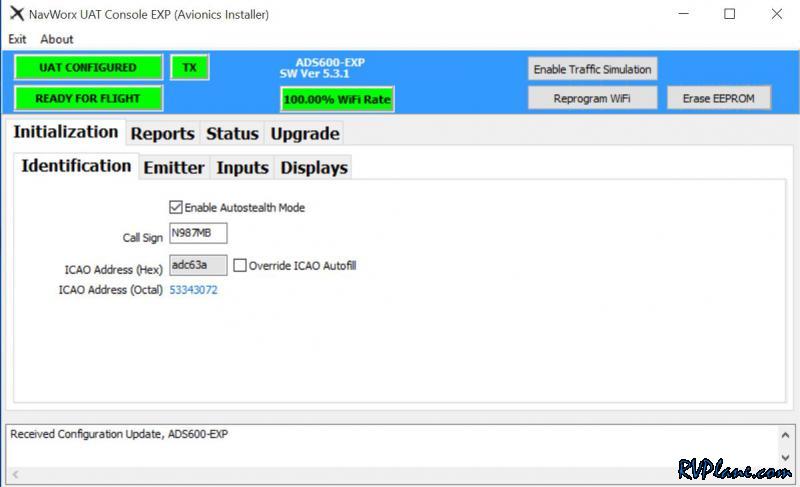The height and width of the screenshot is (487, 800).
Task: Open the Status tab
Action: click(x=232, y=134)
